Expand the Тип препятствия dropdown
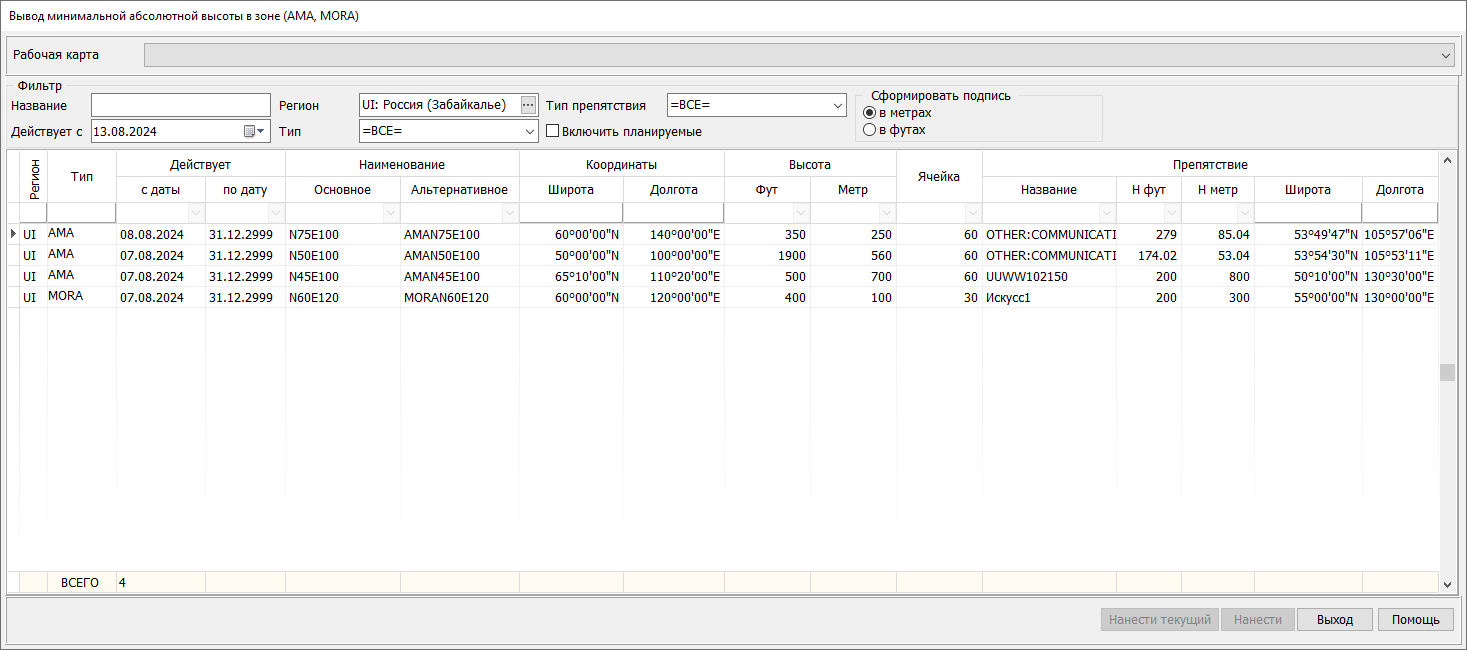Screen dimensions: 1467x650 837,105
